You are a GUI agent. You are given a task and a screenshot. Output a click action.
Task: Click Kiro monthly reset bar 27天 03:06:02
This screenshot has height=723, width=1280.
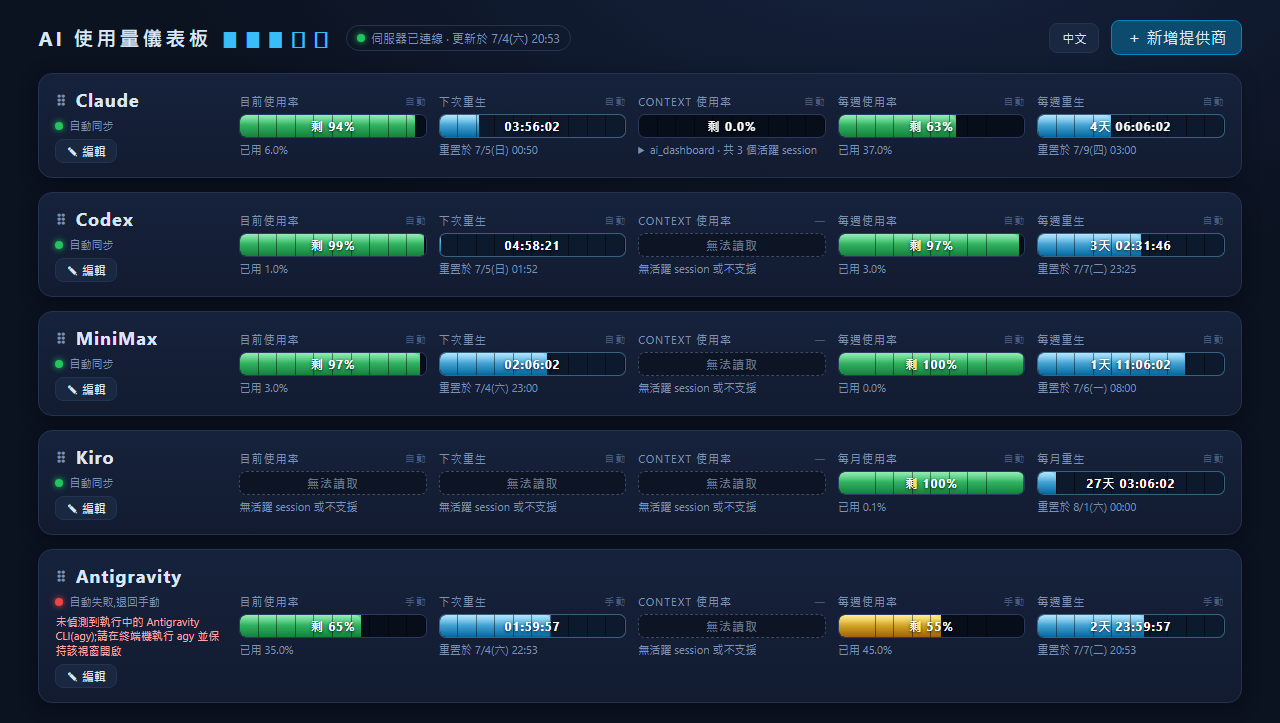(1131, 483)
